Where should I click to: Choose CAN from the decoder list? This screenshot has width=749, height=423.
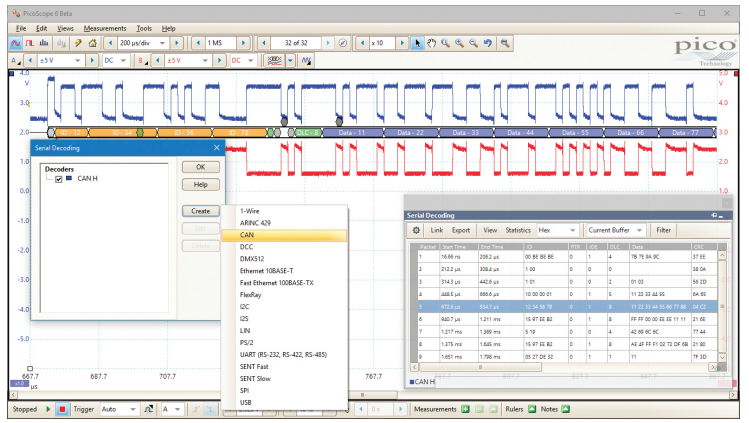coord(284,235)
